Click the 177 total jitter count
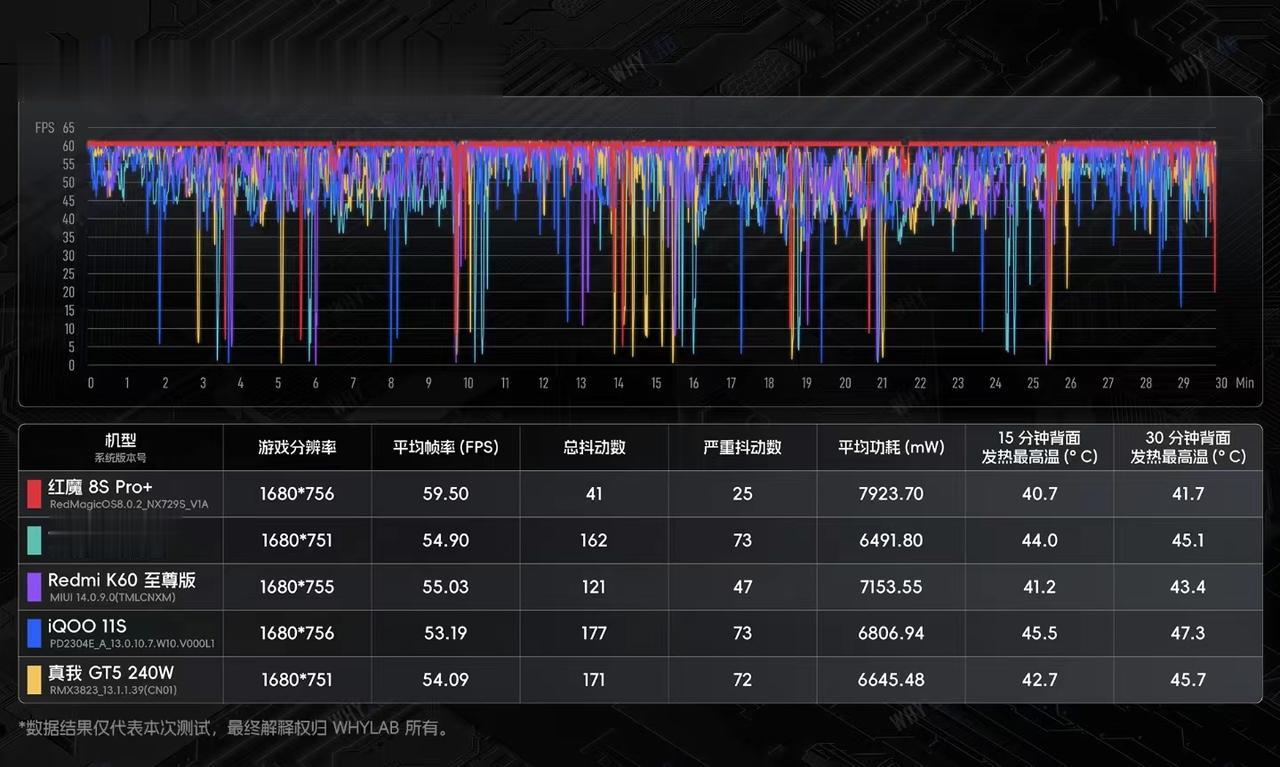 (x=594, y=633)
